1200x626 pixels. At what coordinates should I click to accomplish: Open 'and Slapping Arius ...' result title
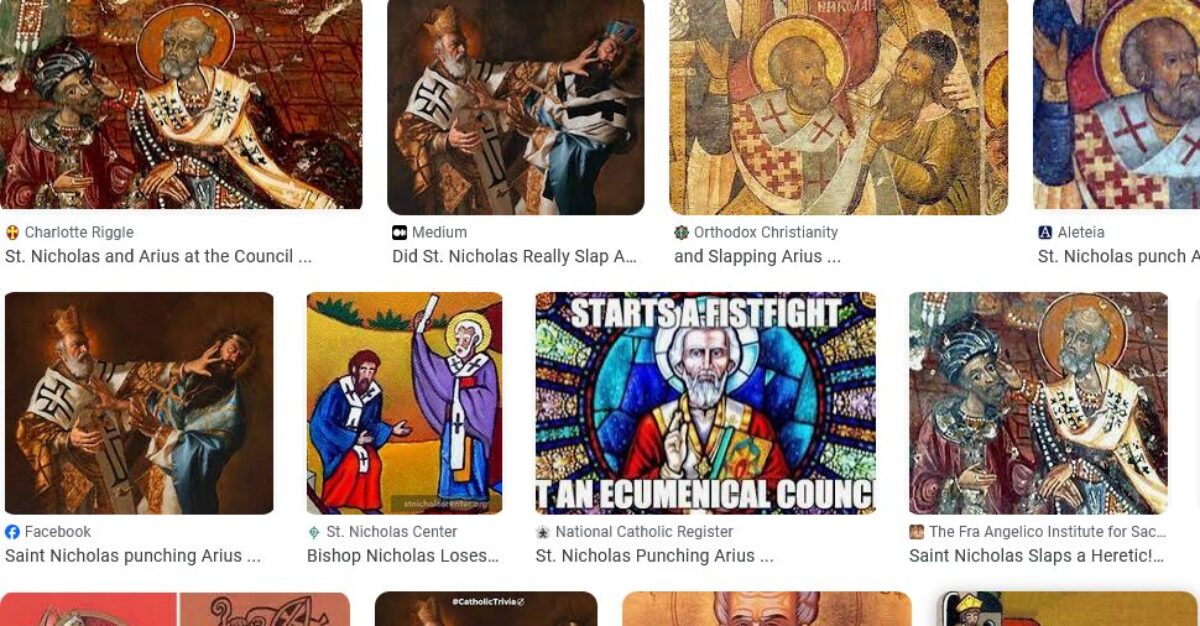(x=758, y=256)
